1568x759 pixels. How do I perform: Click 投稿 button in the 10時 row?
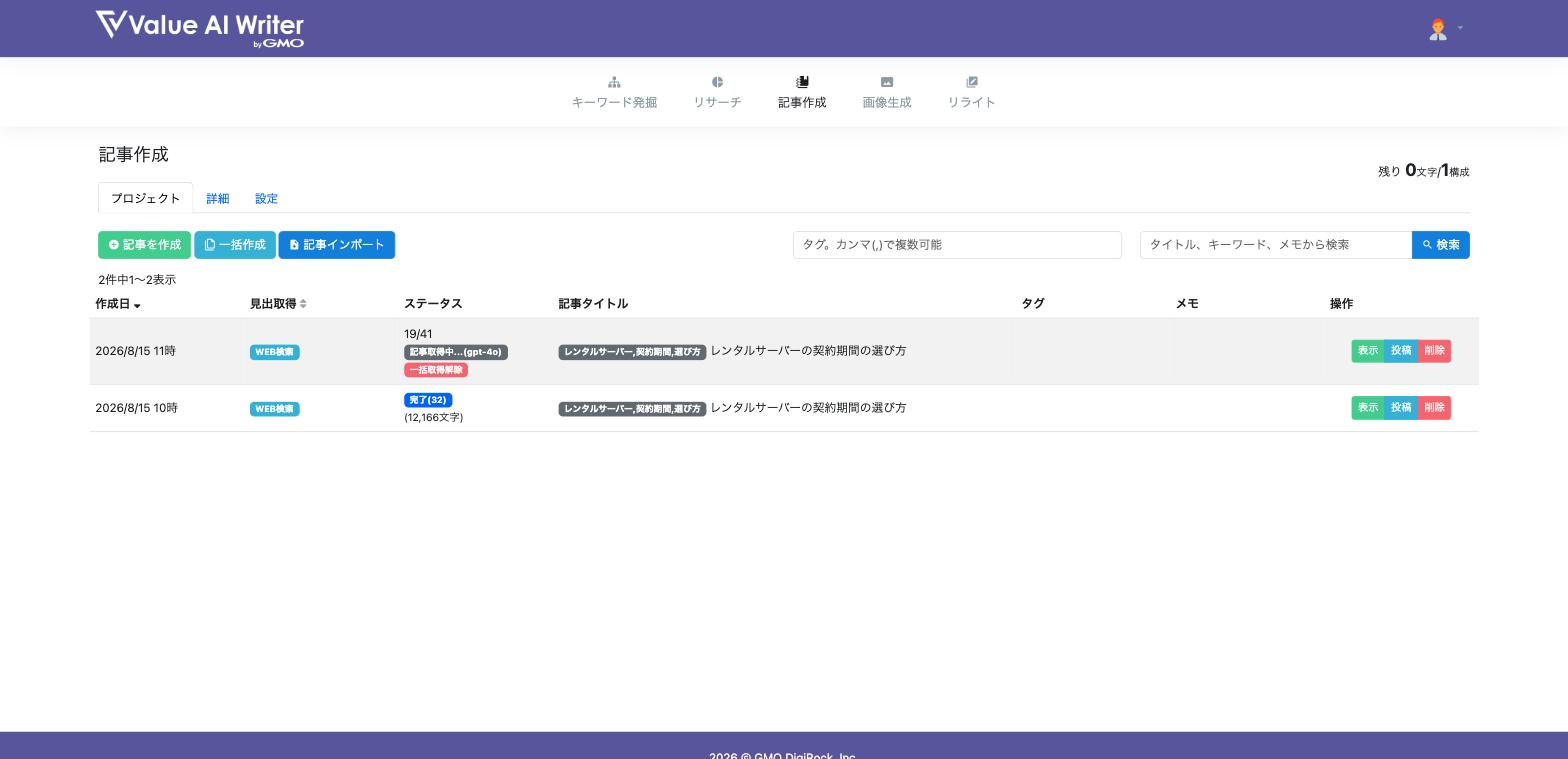pos(1401,408)
